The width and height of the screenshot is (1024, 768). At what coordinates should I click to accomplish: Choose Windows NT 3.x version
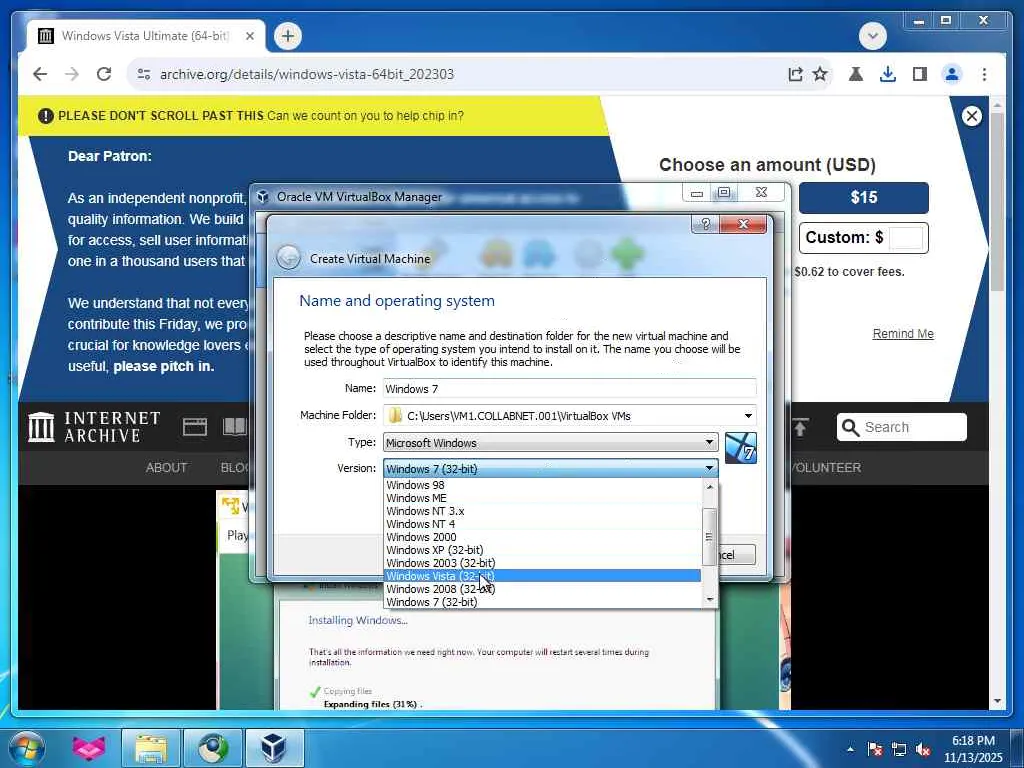542,511
